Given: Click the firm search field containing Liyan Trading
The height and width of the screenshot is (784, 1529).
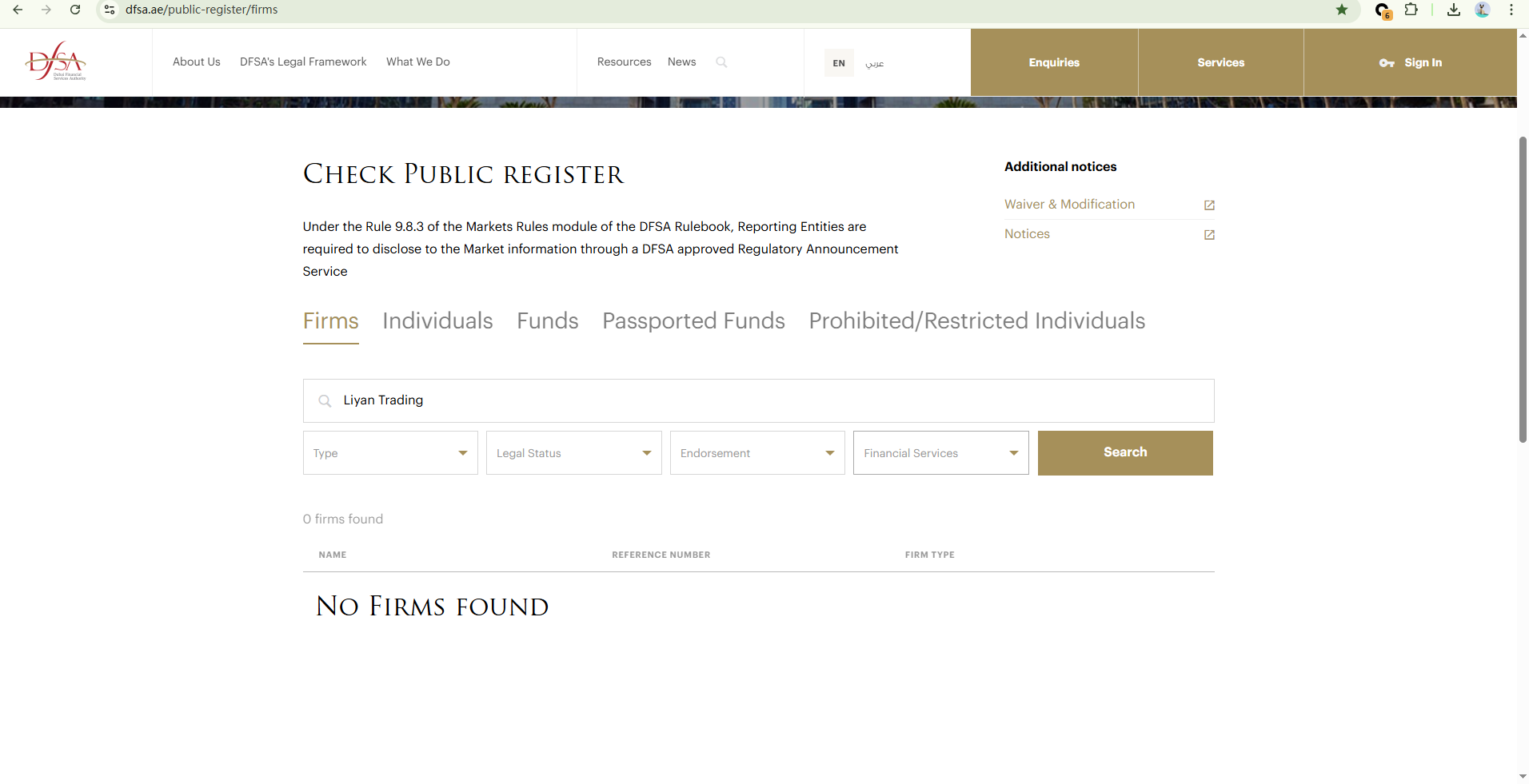Looking at the screenshot, I should pyautogui.click(x=758, y=400).
